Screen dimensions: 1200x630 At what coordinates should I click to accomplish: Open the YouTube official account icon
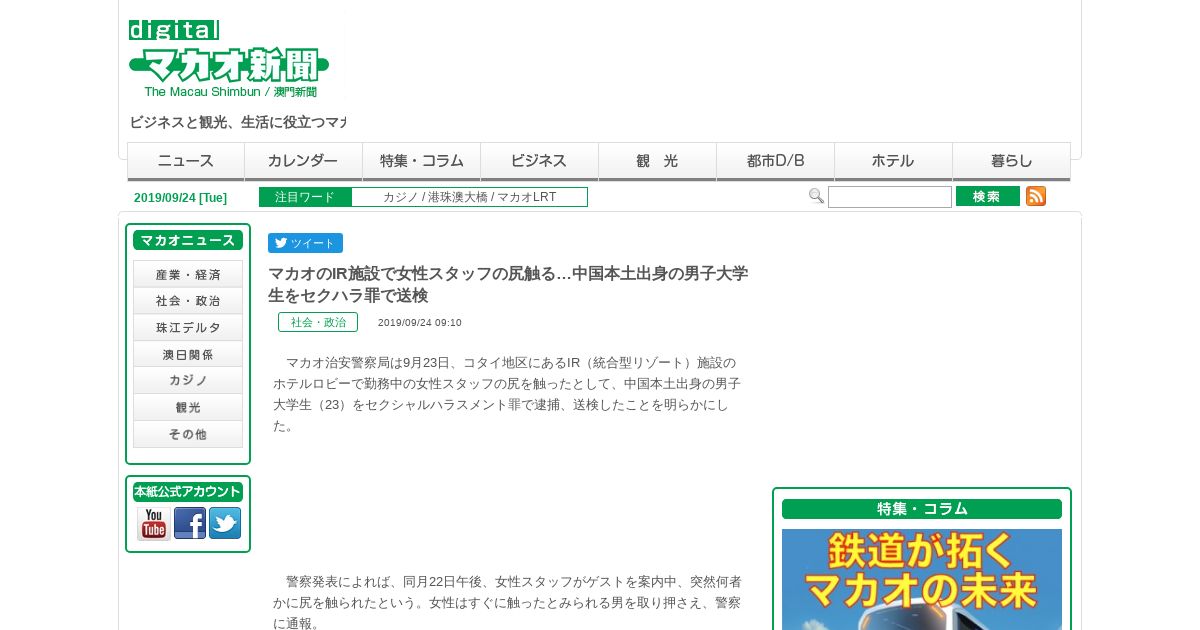pos(154,523)
